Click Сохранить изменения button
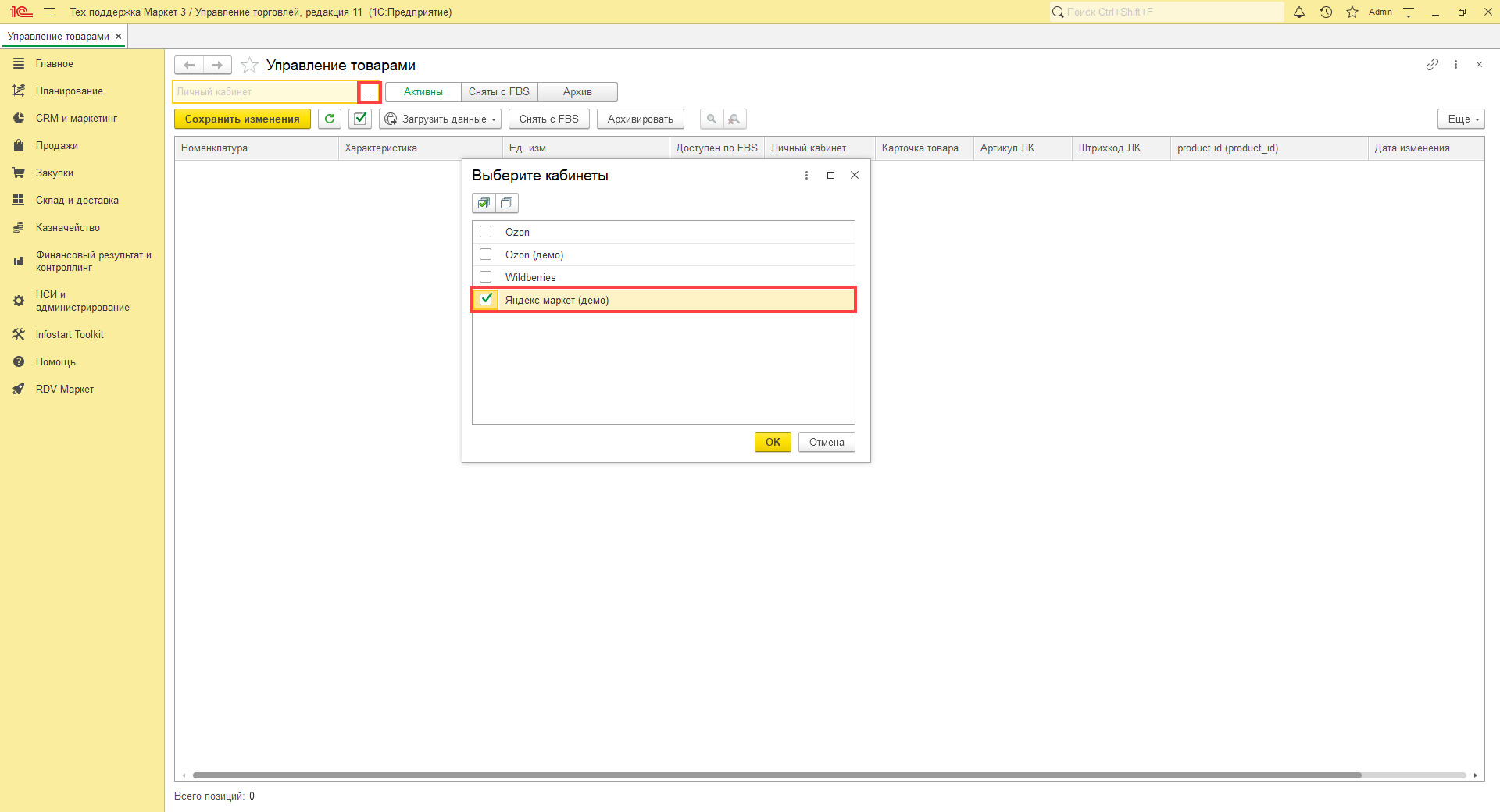Screen dimensions: 1500x812 click(x=242, y=119)
